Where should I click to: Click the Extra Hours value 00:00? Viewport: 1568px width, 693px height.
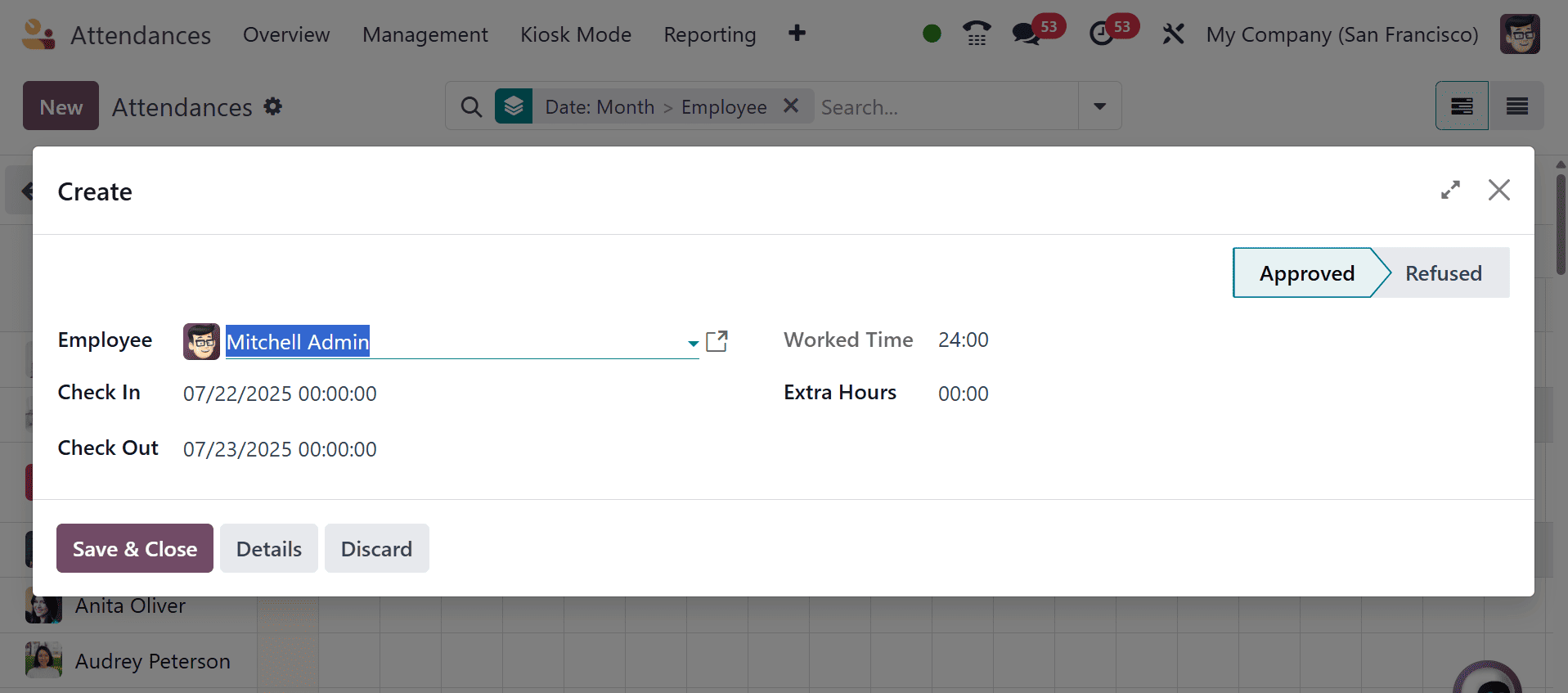(x=964, y=394)
